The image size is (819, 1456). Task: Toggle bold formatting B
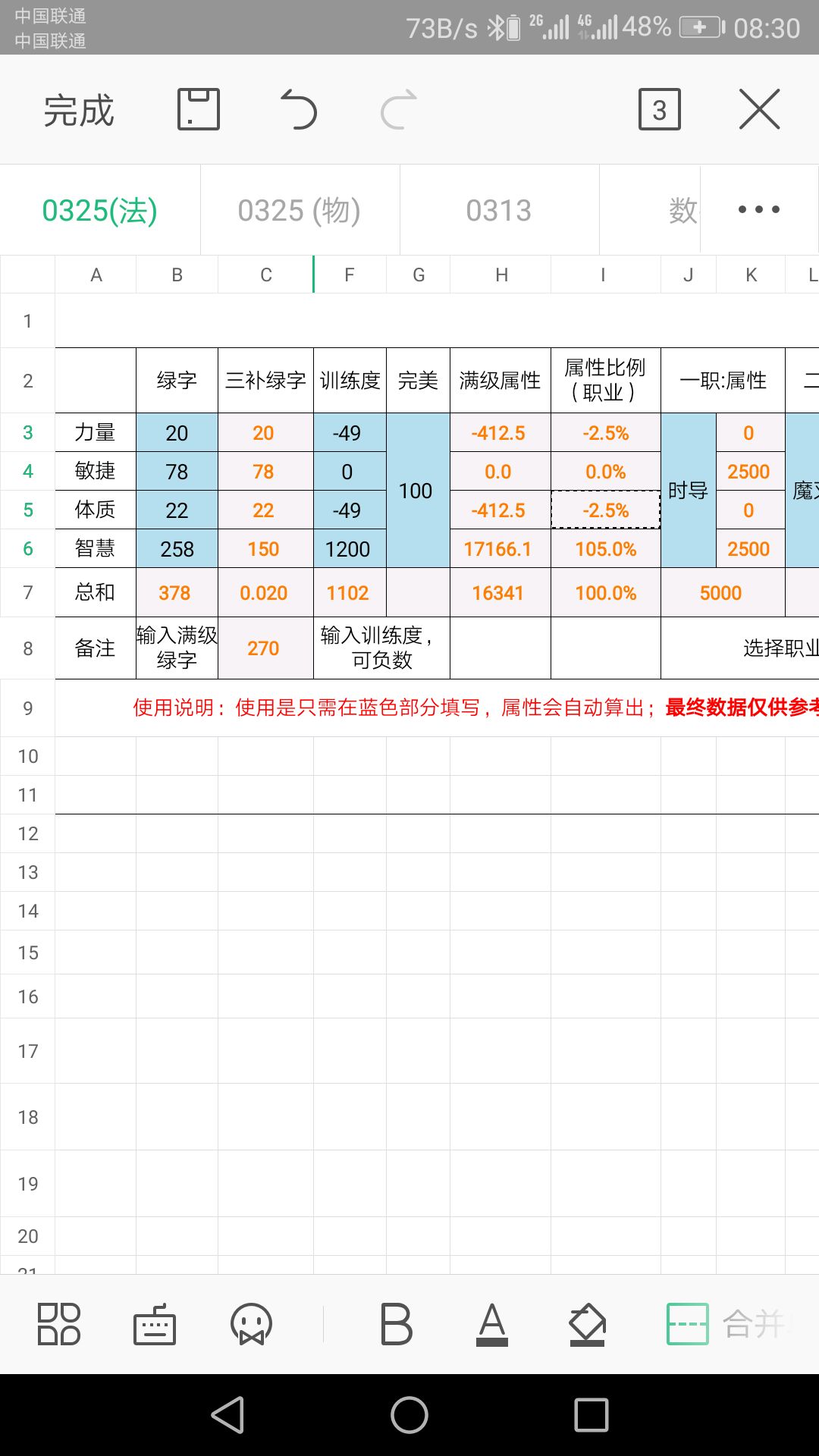click(x=396, y=1324)
